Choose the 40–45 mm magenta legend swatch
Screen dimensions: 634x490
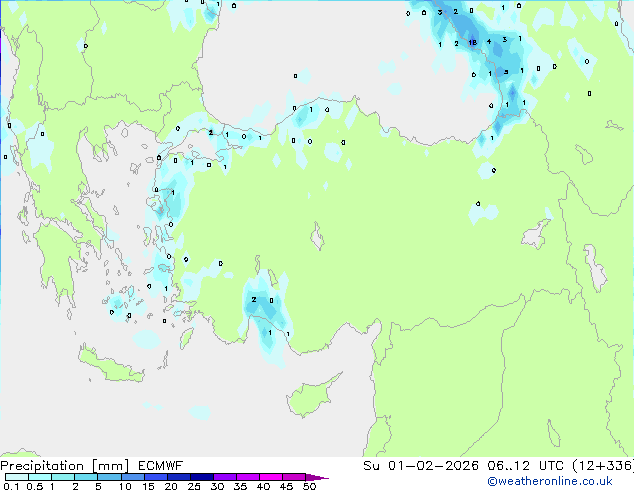coord(271,477)
